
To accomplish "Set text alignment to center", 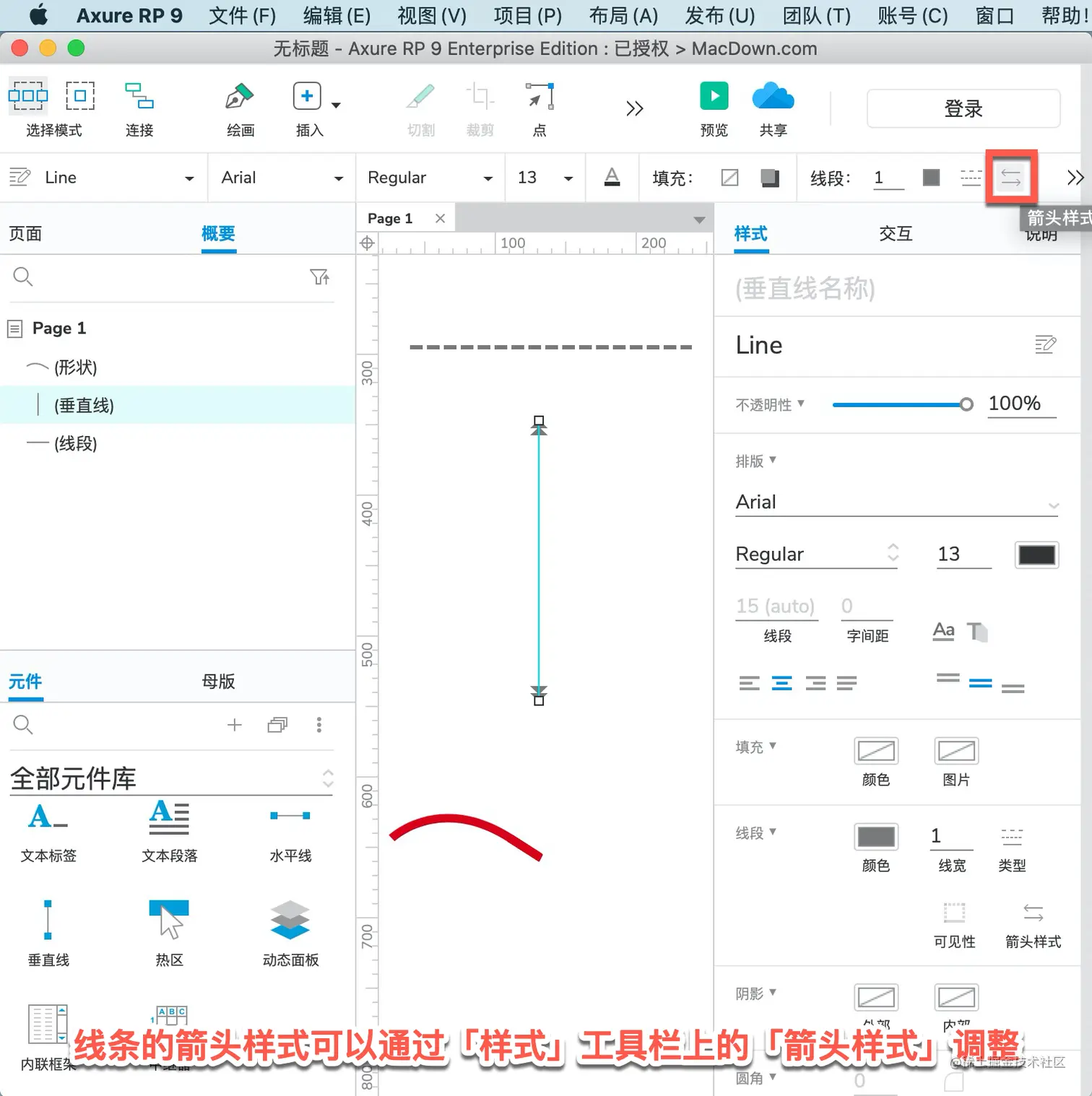I will (x=782, y=683).
